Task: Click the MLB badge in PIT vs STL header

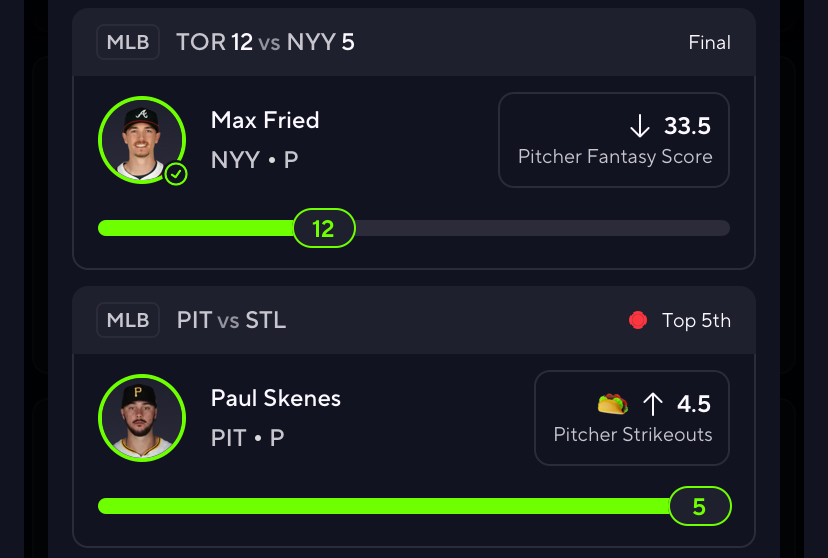Action: coord(128,320)
